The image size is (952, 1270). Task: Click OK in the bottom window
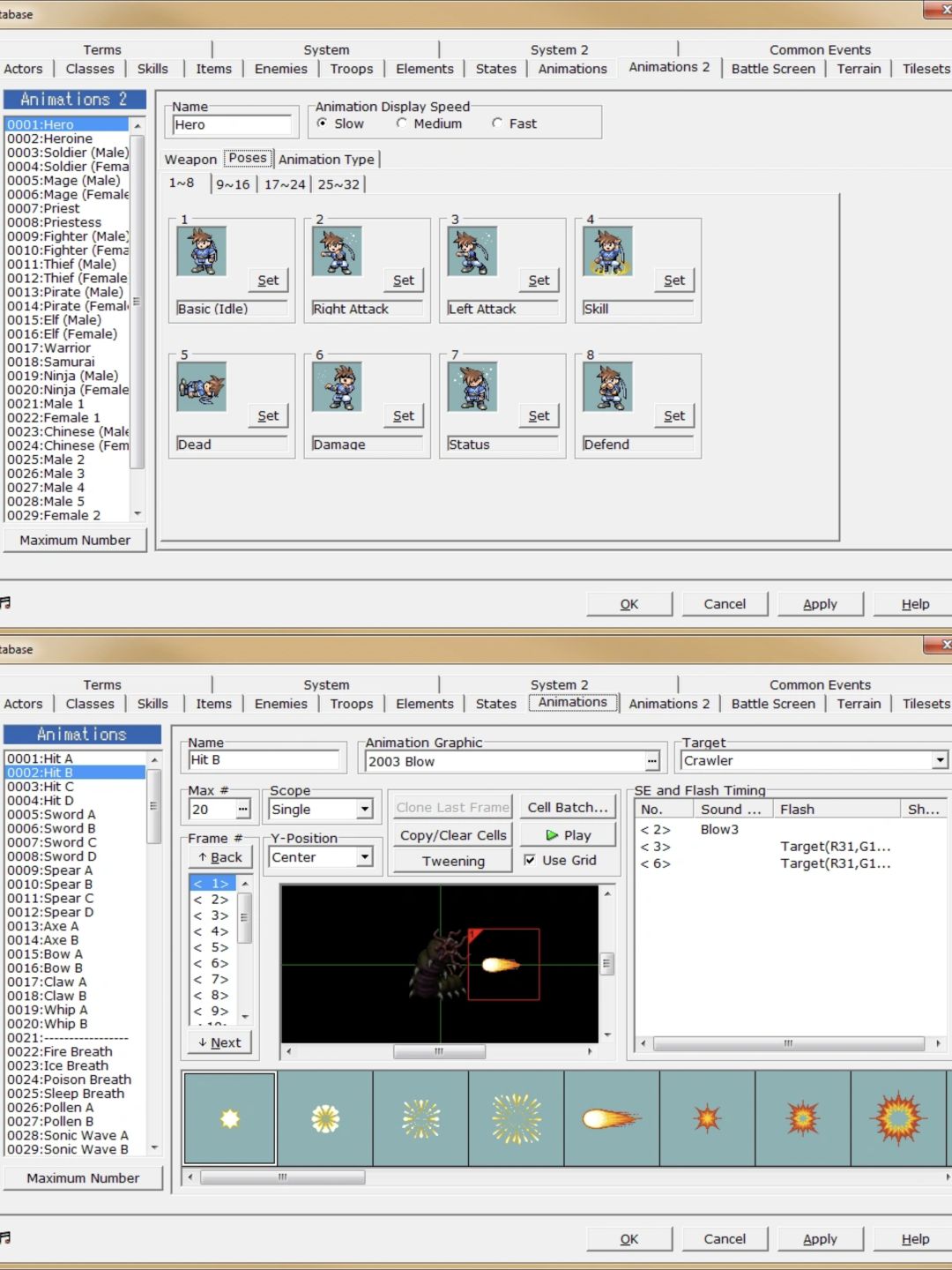[x=629, y=1239]
